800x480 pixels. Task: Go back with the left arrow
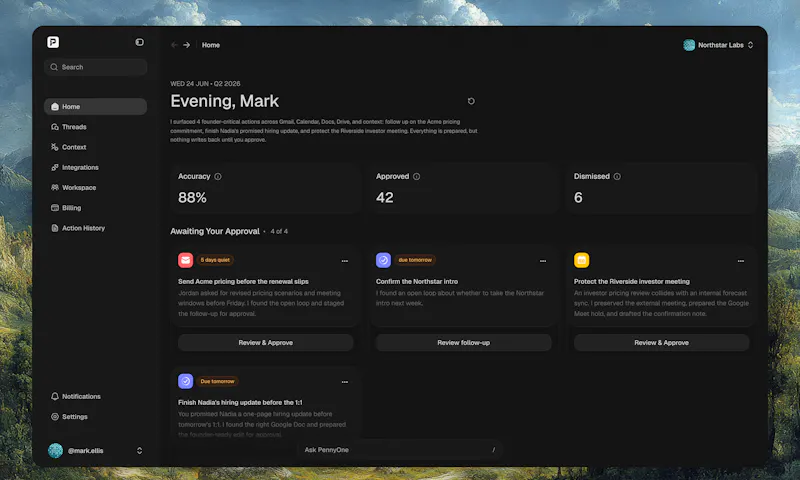(174, 45)
